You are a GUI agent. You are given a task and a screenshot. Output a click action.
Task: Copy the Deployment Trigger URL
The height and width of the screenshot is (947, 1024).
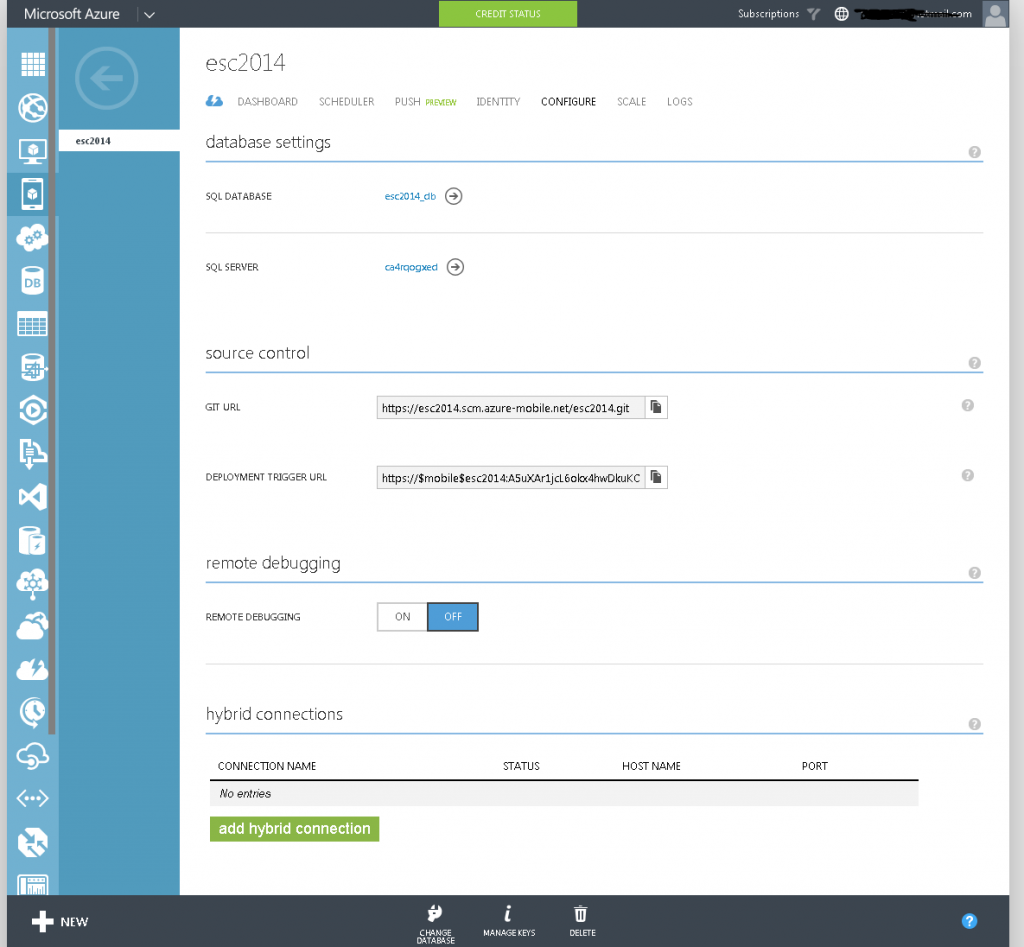[x=657, y=477]
